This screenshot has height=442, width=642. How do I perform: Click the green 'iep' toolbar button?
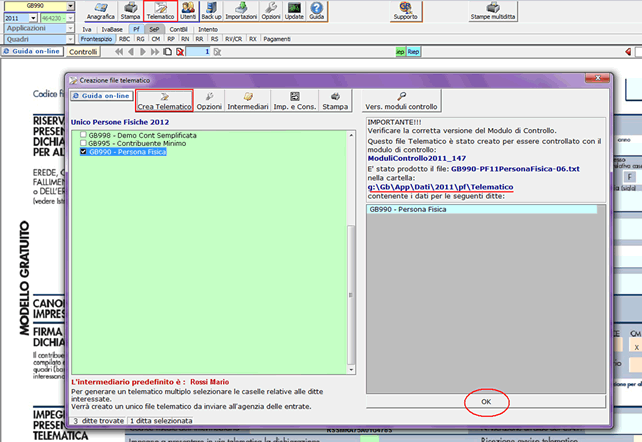click(x=400, y=52)
